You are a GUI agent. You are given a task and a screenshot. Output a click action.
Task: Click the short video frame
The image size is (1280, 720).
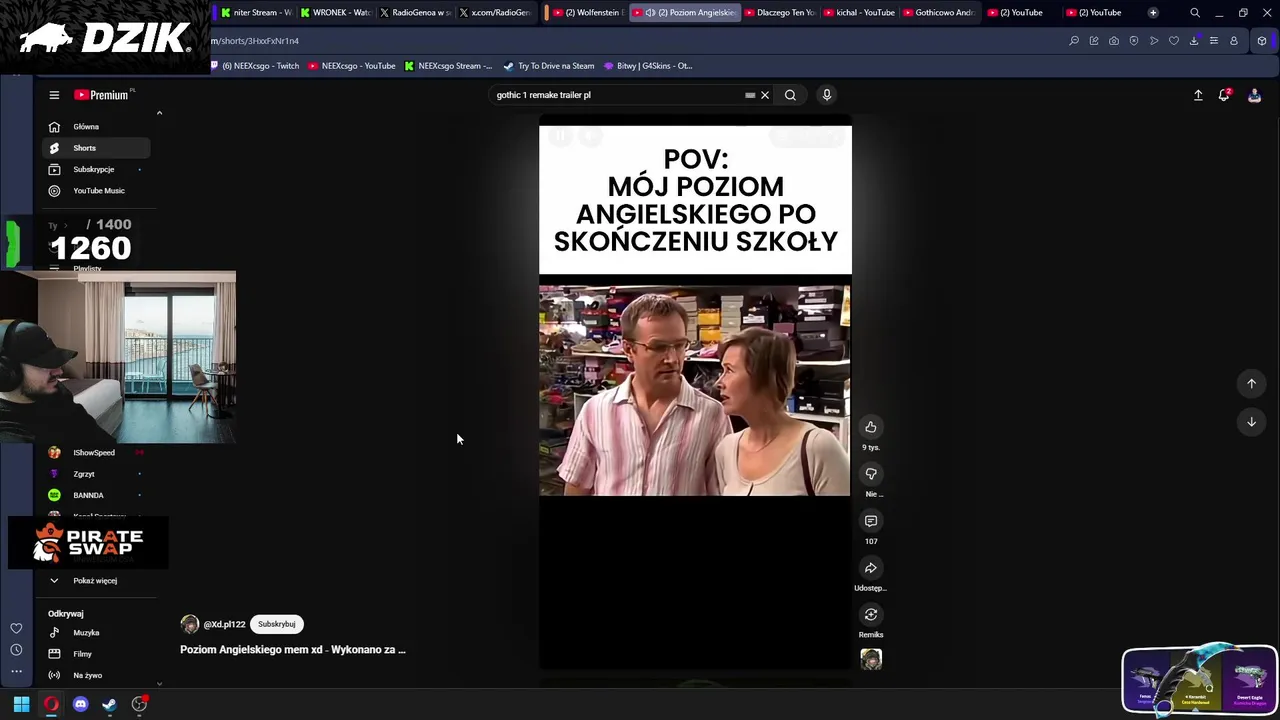(695, 391)
